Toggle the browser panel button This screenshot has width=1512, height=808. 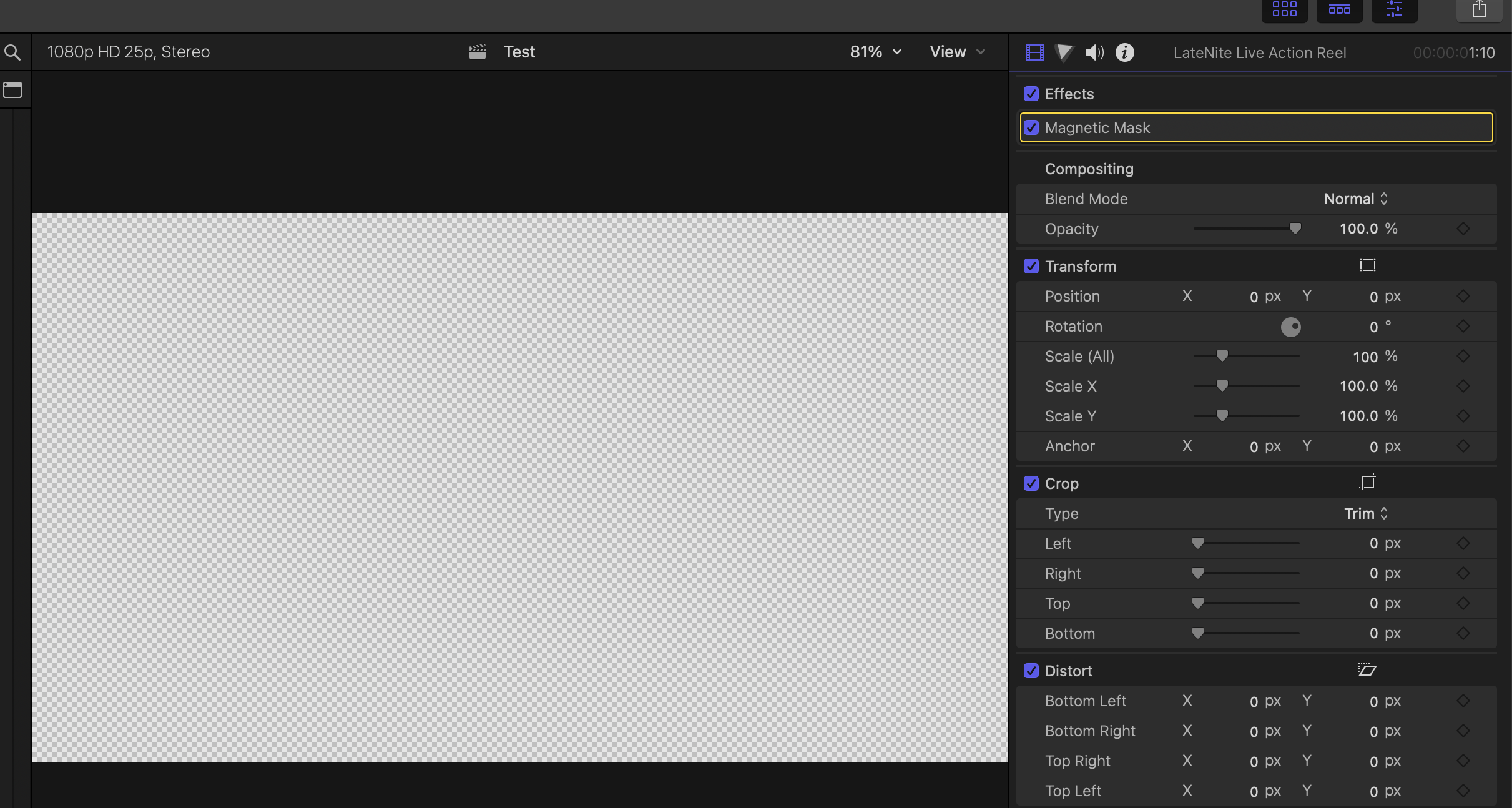tap(1284, 9)
